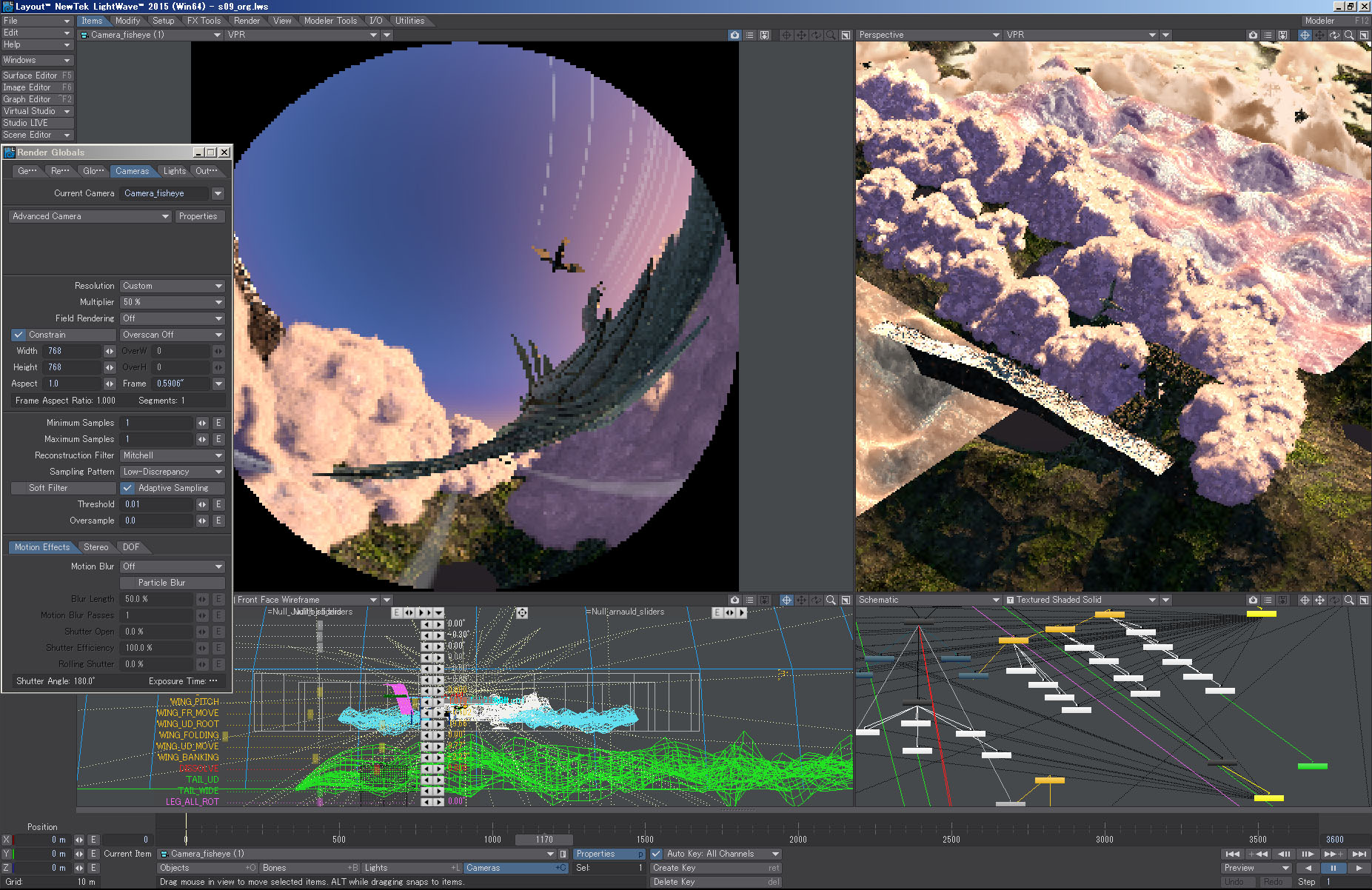Step back one frame

tap(1284, 854)
